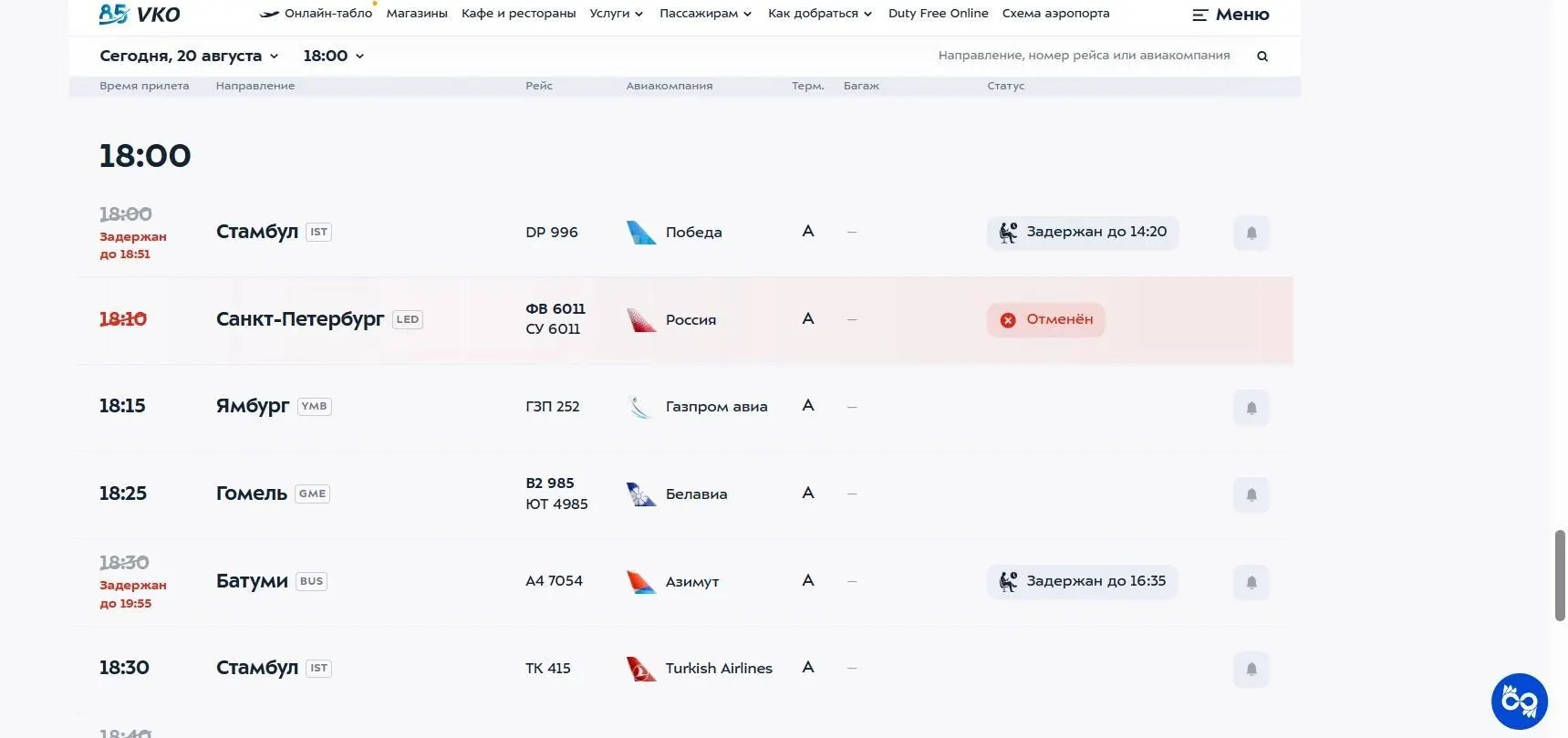Viewport: 1568px width, 738px height.
Task: Open the Гомель destination row
Action: point(684,494)
